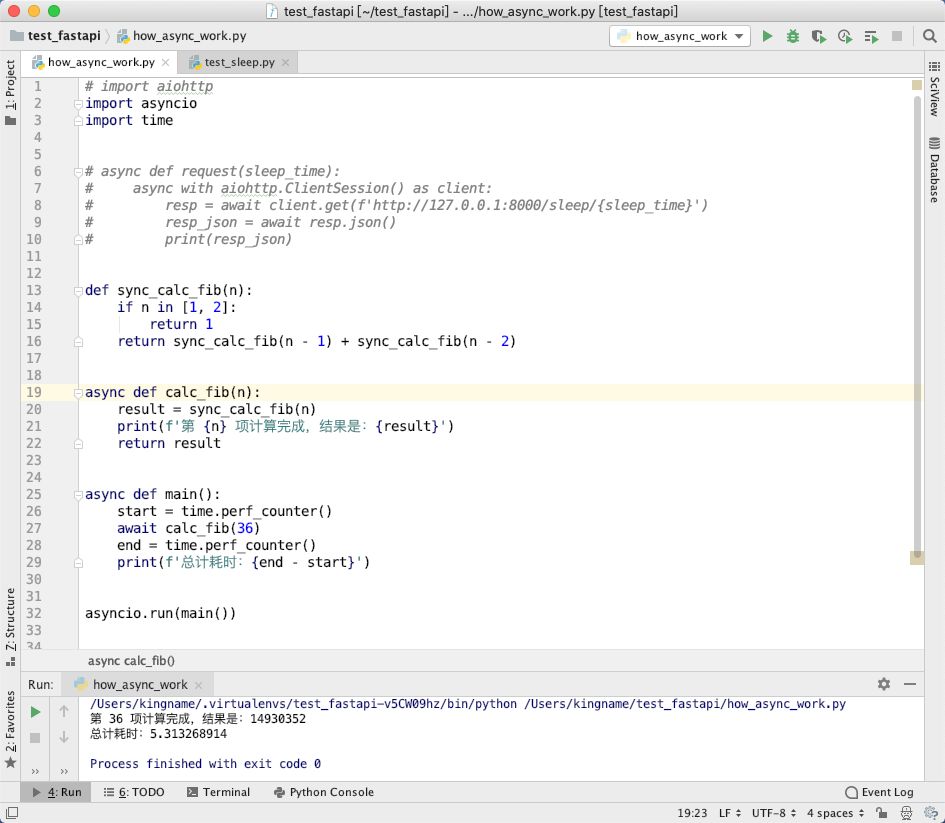Collapse the commented request block at line 6
945x823 pixels.
[78, 172]
